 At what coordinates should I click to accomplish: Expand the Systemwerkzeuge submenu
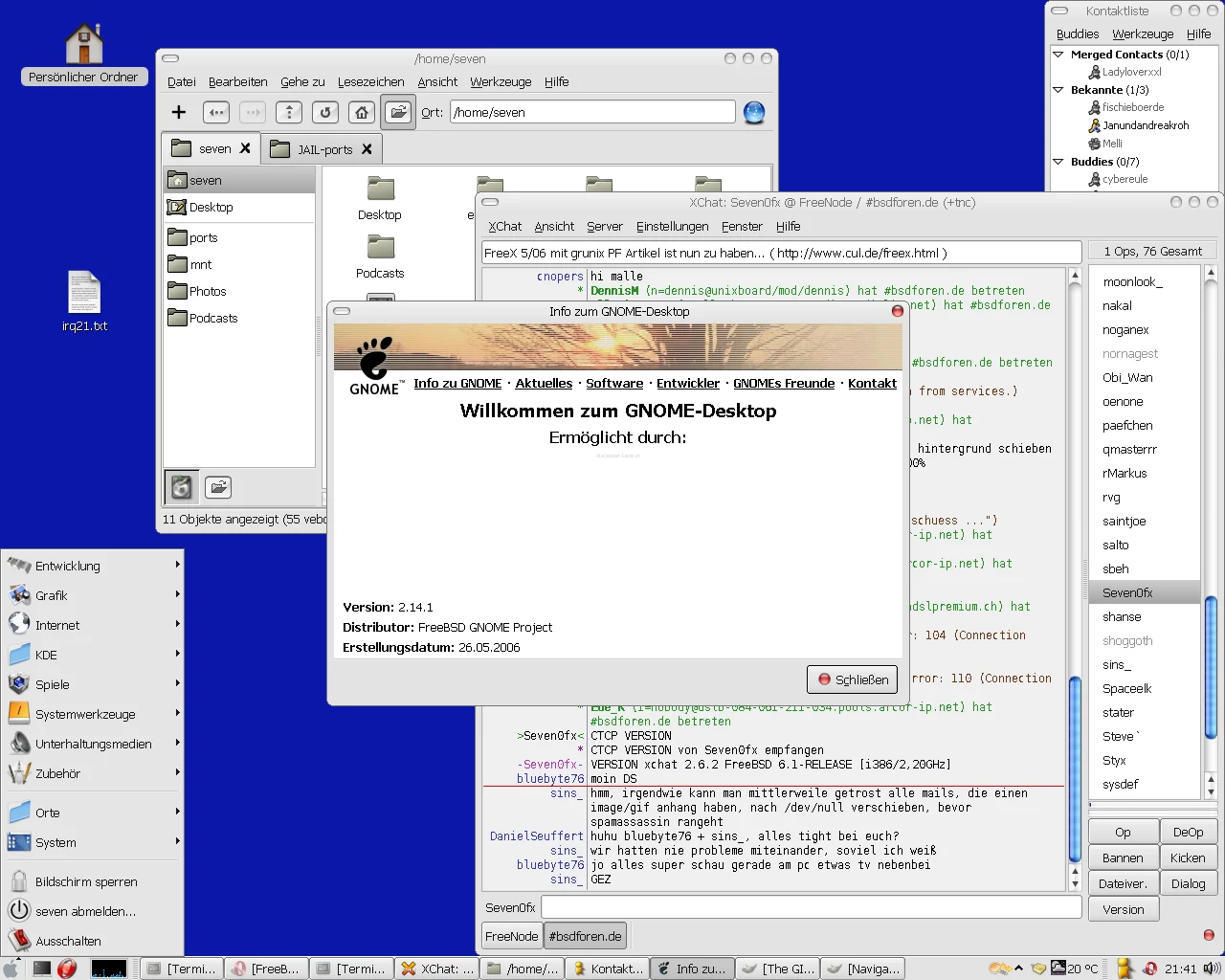click(x=93, y=714)
